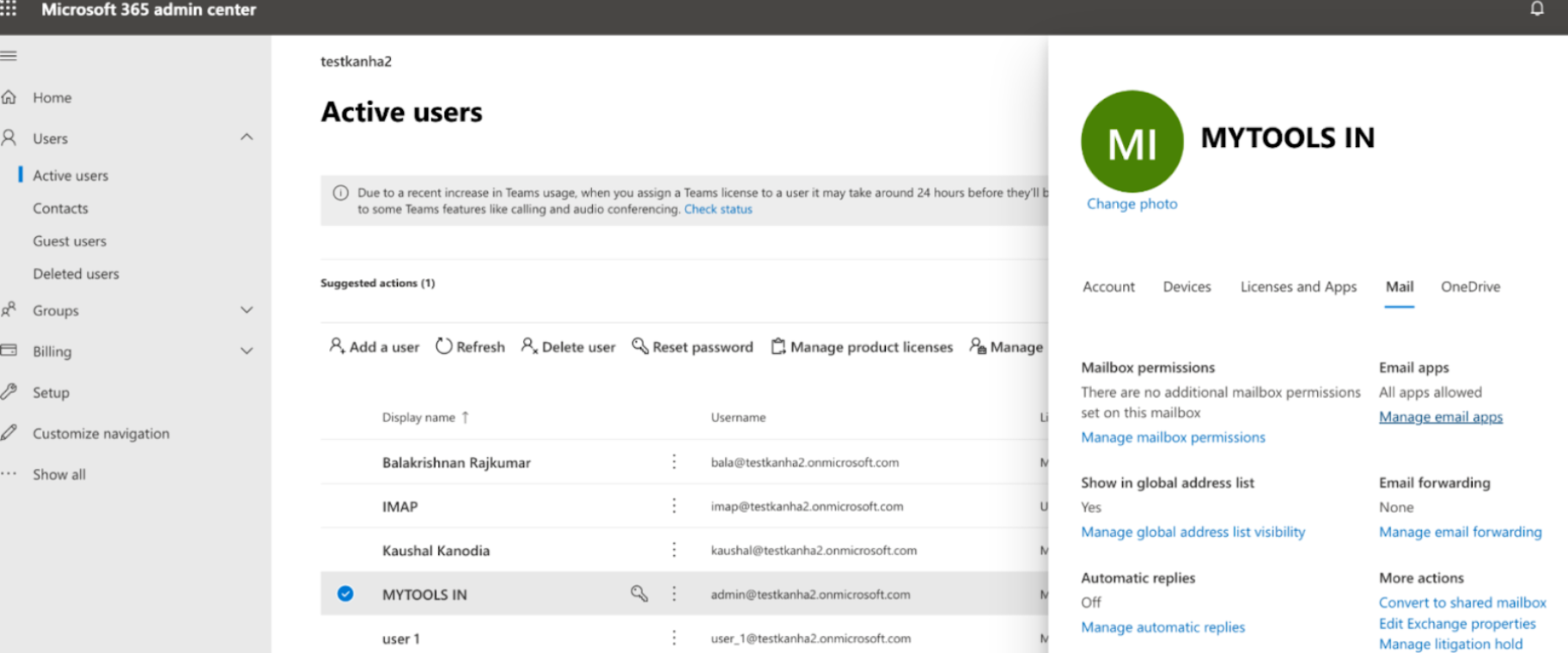The image size is (1568, 653).
Task: Click the Change photo link
Action: point(1132,204)
